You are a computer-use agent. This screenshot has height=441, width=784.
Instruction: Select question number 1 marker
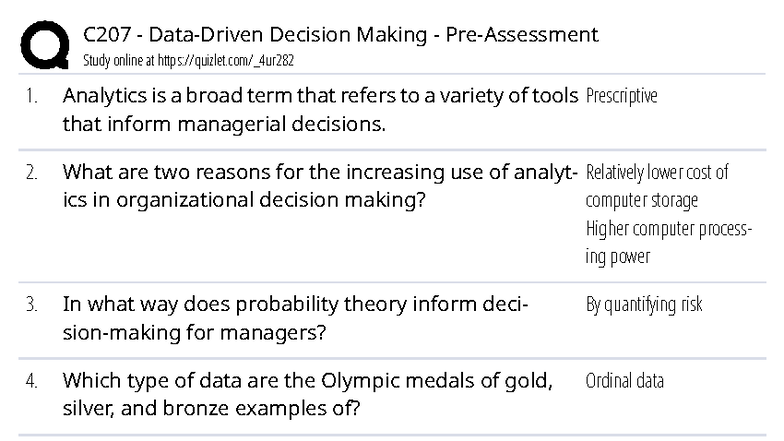(x=32, y=97)
